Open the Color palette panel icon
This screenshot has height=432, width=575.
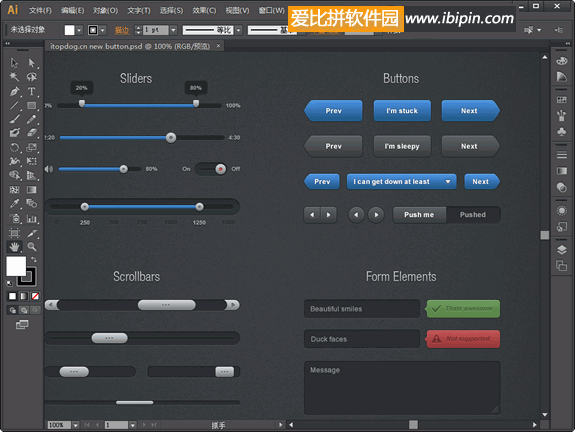pyautogui.click(x=561, y=61)
